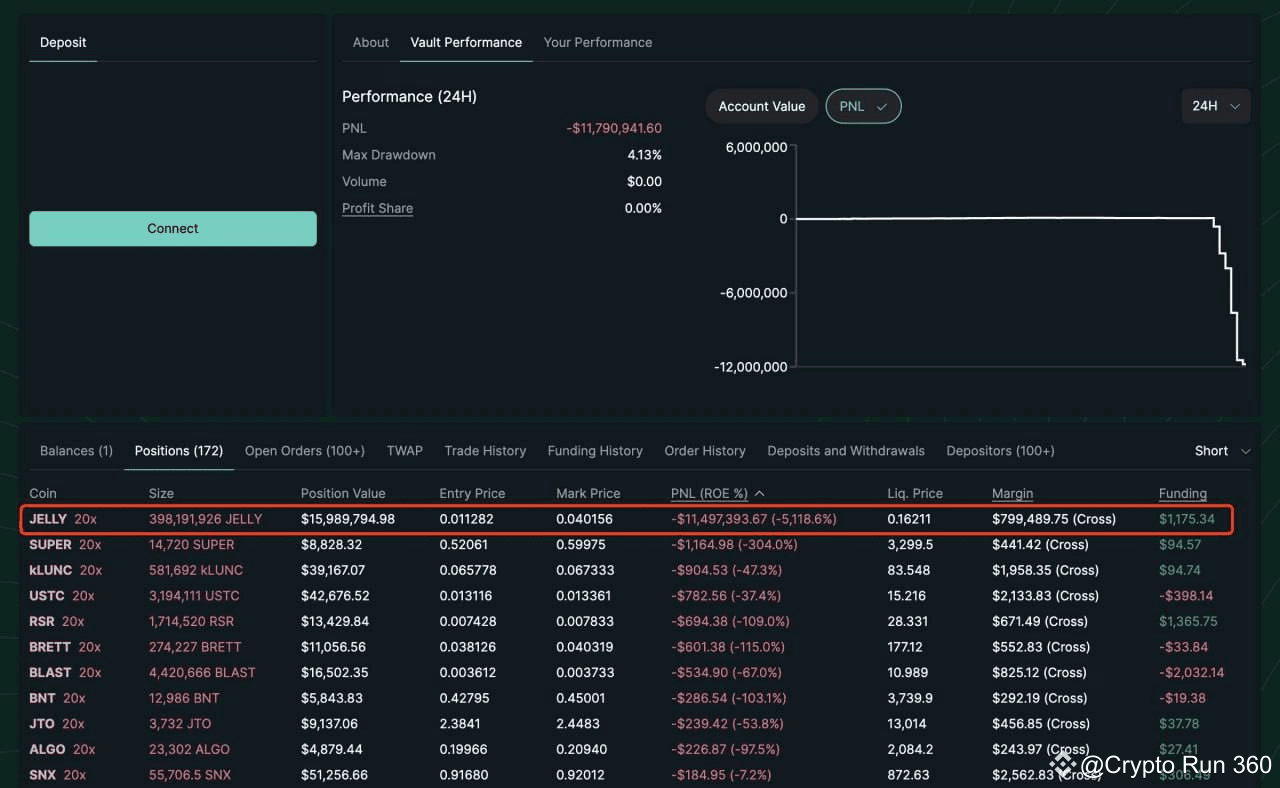Click the Profit Share link

point(377,208)
